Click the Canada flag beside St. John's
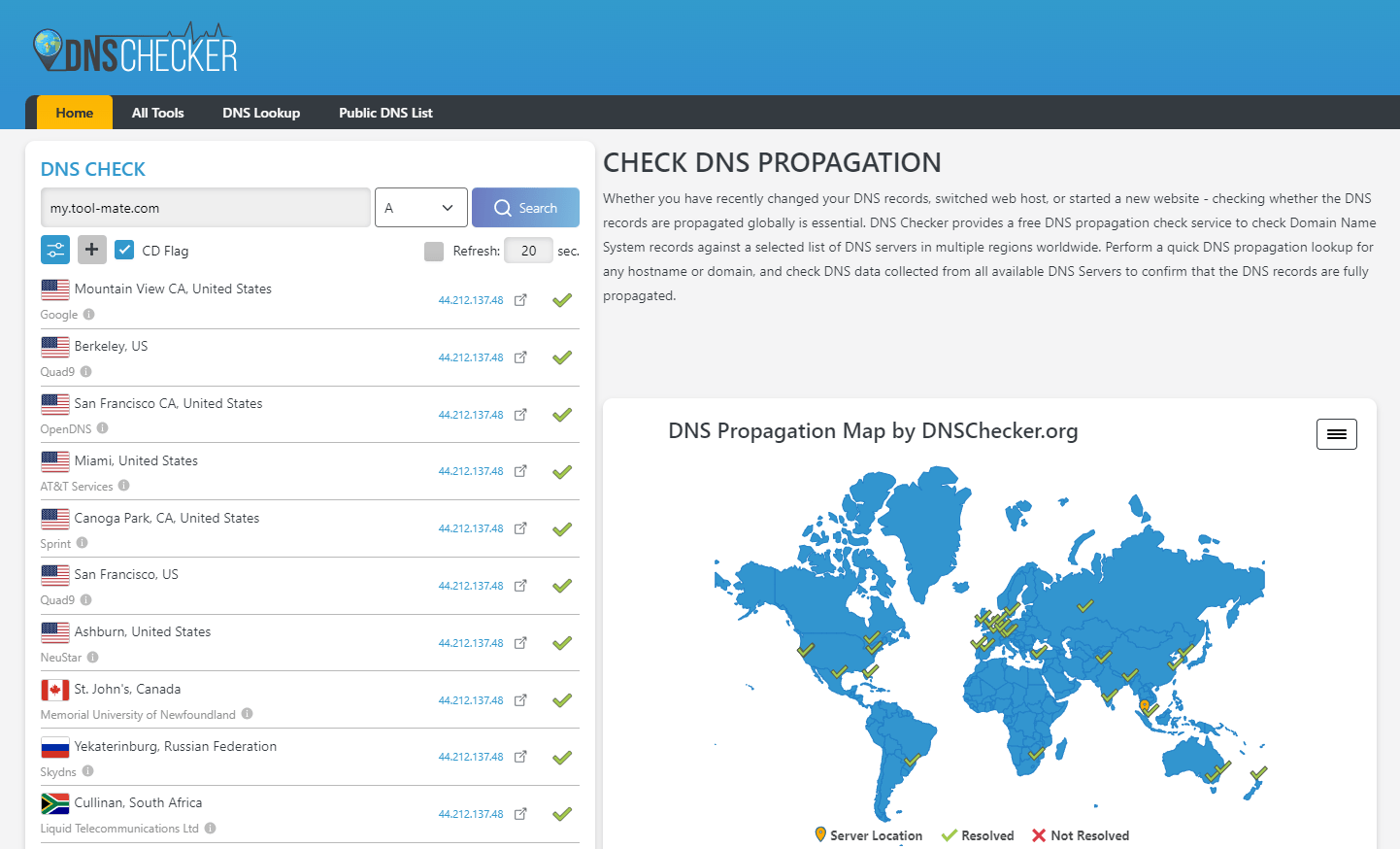This screenshot has width=1400, height=849. coord(55,690)
